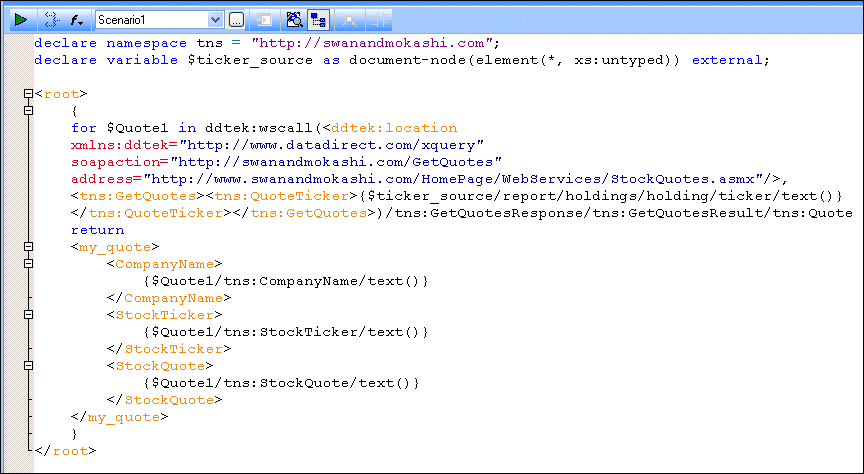The image size is (864, 474).
Task: Click the ellipsis browse scenarios button
Action: [236, 19]
